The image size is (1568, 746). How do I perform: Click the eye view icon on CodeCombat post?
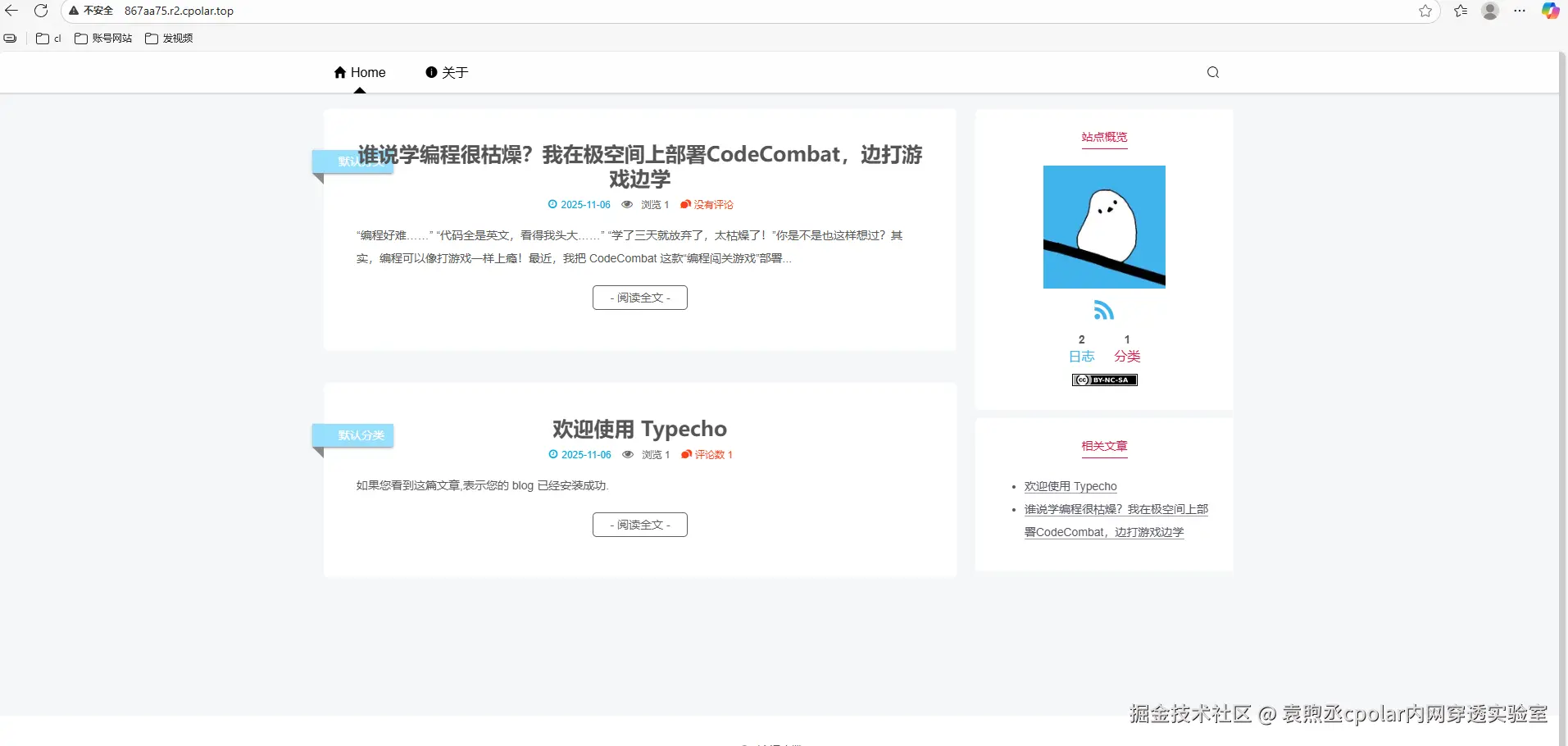point(627,204)
